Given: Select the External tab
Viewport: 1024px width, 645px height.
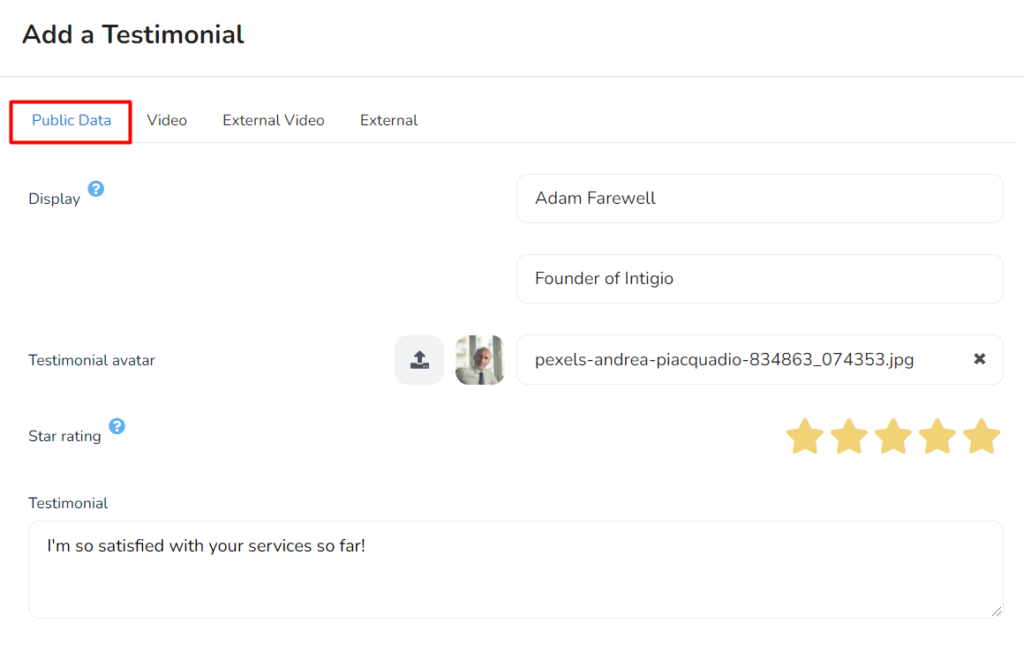Looking at the screenshot, I should point(389,121).
